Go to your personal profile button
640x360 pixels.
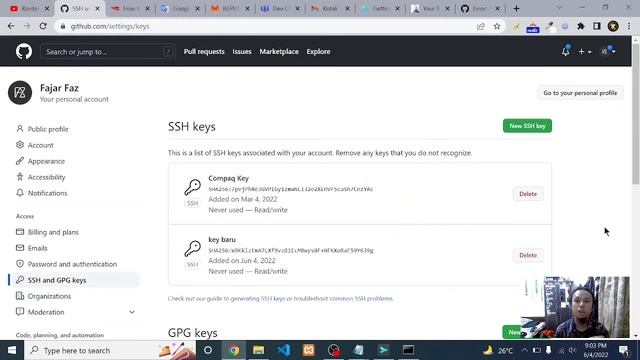(x=580, y=93)
